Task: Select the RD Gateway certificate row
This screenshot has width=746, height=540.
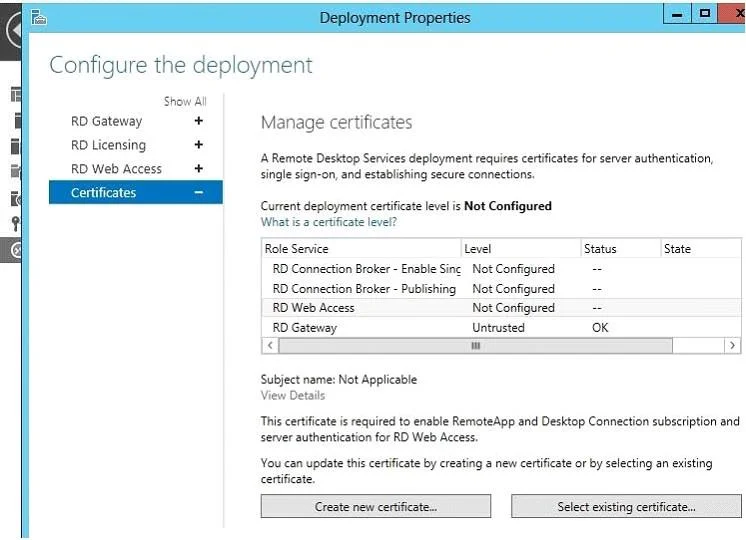Action: pyautogui.click(x=501, y=327)
